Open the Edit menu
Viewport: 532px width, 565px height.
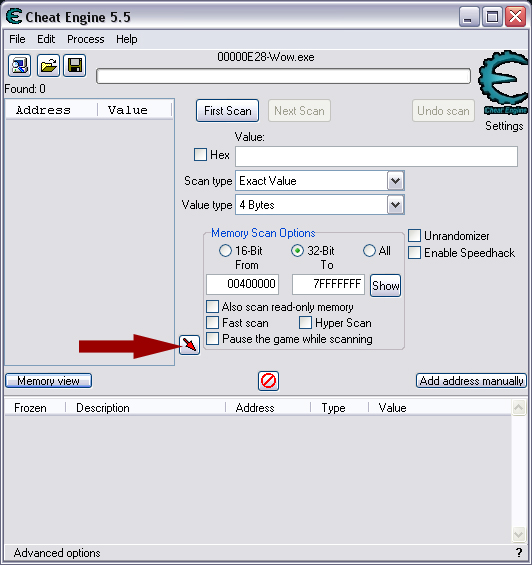pos(46,39)
